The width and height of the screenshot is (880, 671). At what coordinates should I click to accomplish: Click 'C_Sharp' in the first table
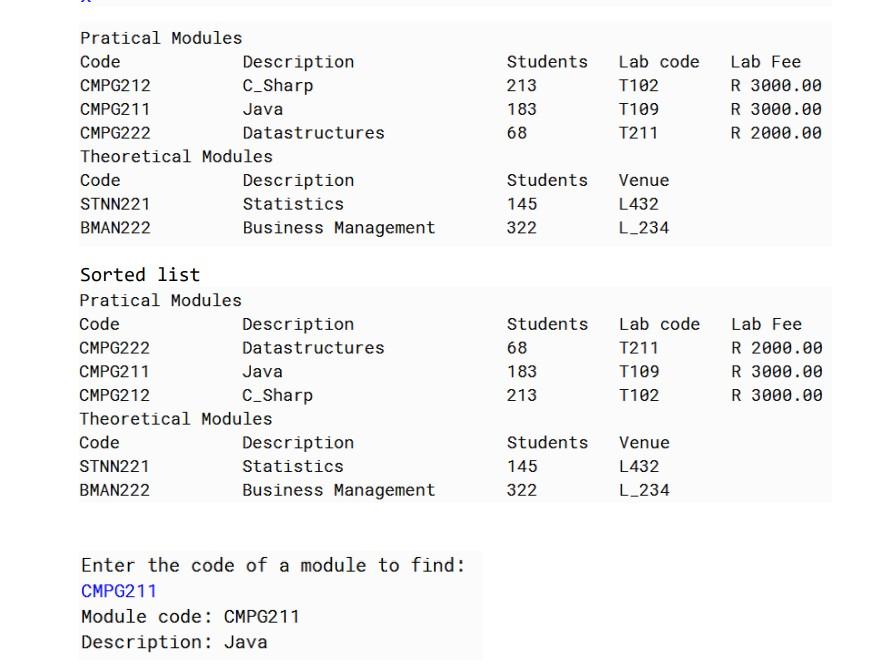pyautogui.click(x=278, y=85)
